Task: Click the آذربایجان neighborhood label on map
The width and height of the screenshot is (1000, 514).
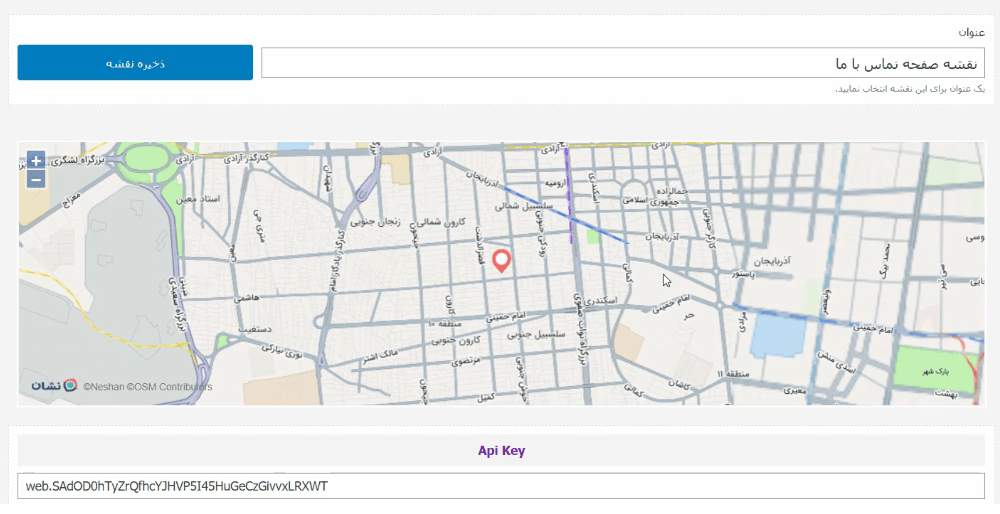Action: [772, 261]
